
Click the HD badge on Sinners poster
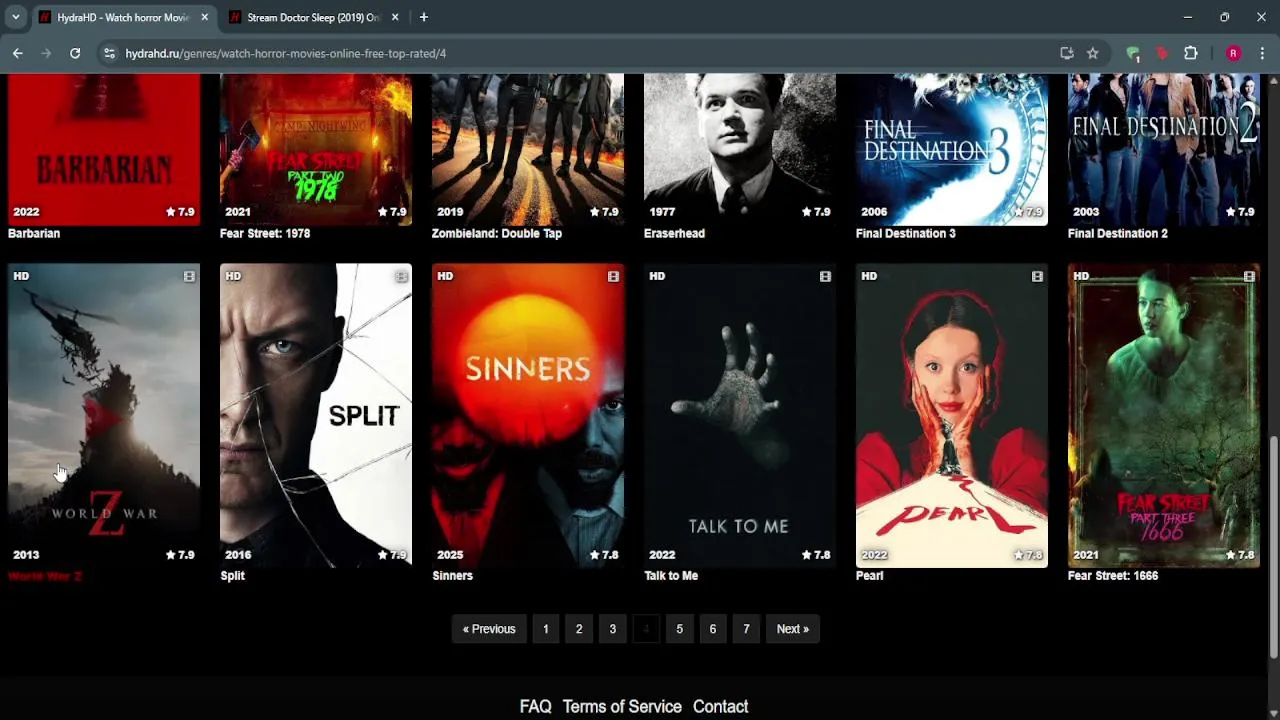coord(445,276)
